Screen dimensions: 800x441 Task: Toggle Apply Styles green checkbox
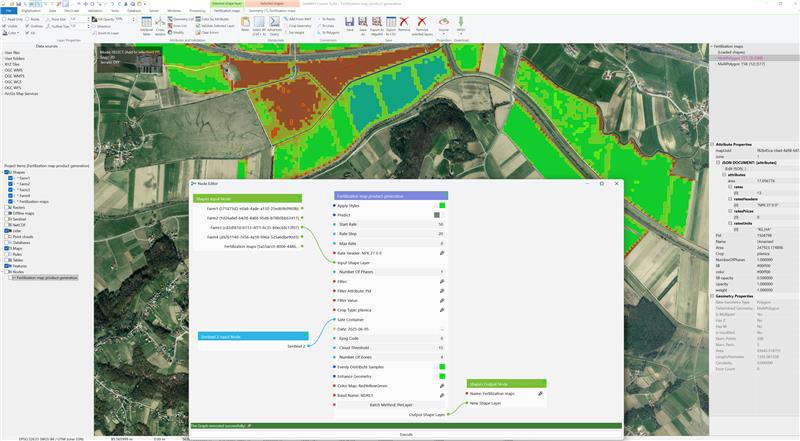(442, 205)
